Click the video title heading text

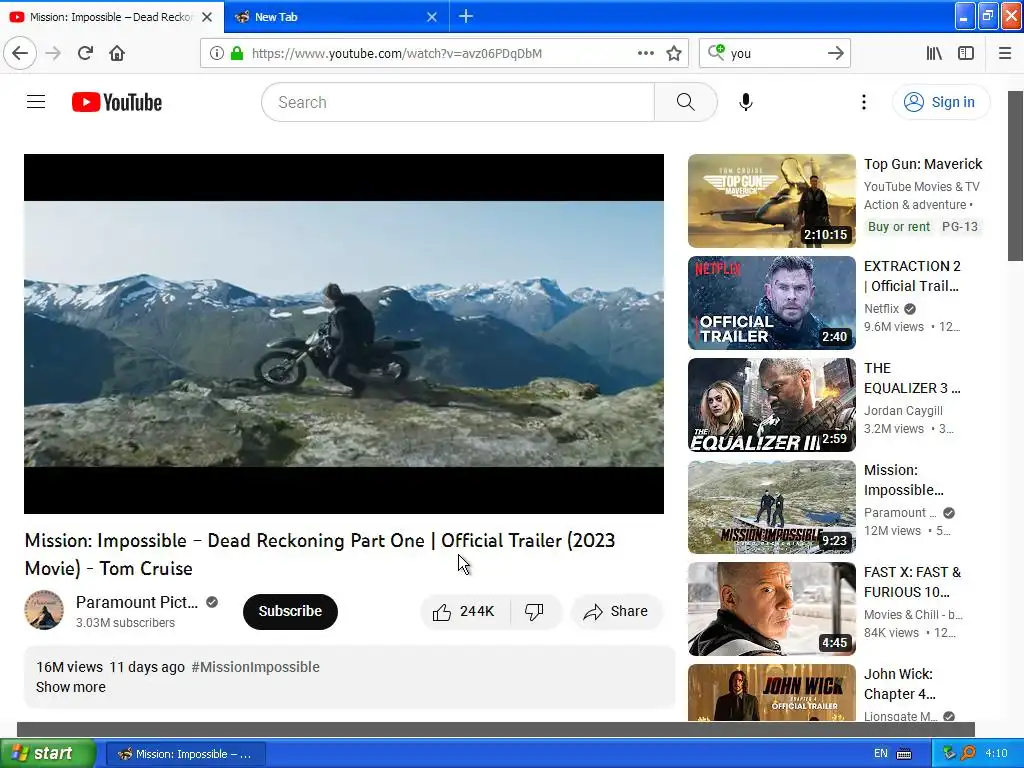[x=320, y=554]
